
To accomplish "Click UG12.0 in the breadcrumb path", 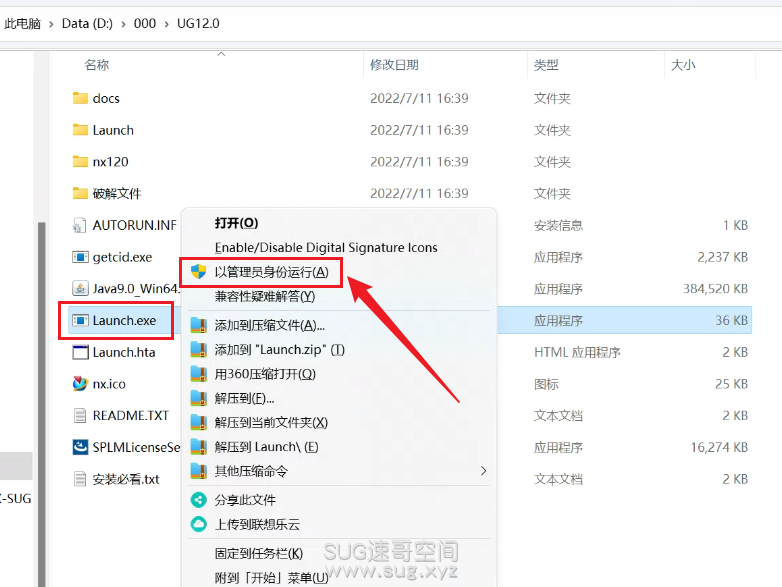I will 198,23.
